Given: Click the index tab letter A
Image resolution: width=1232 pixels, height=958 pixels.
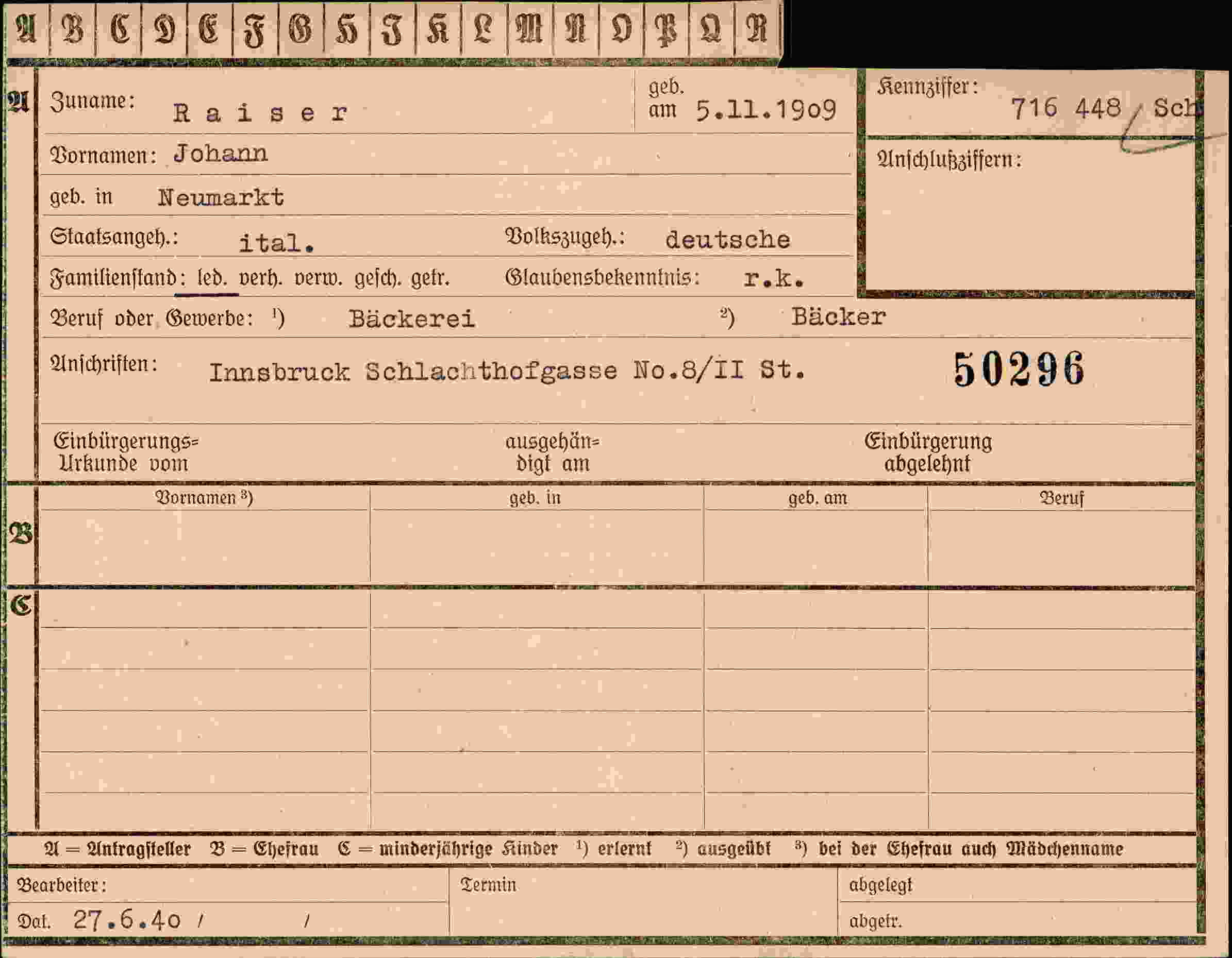Looking at the screenshot, I should click(26, 28).
